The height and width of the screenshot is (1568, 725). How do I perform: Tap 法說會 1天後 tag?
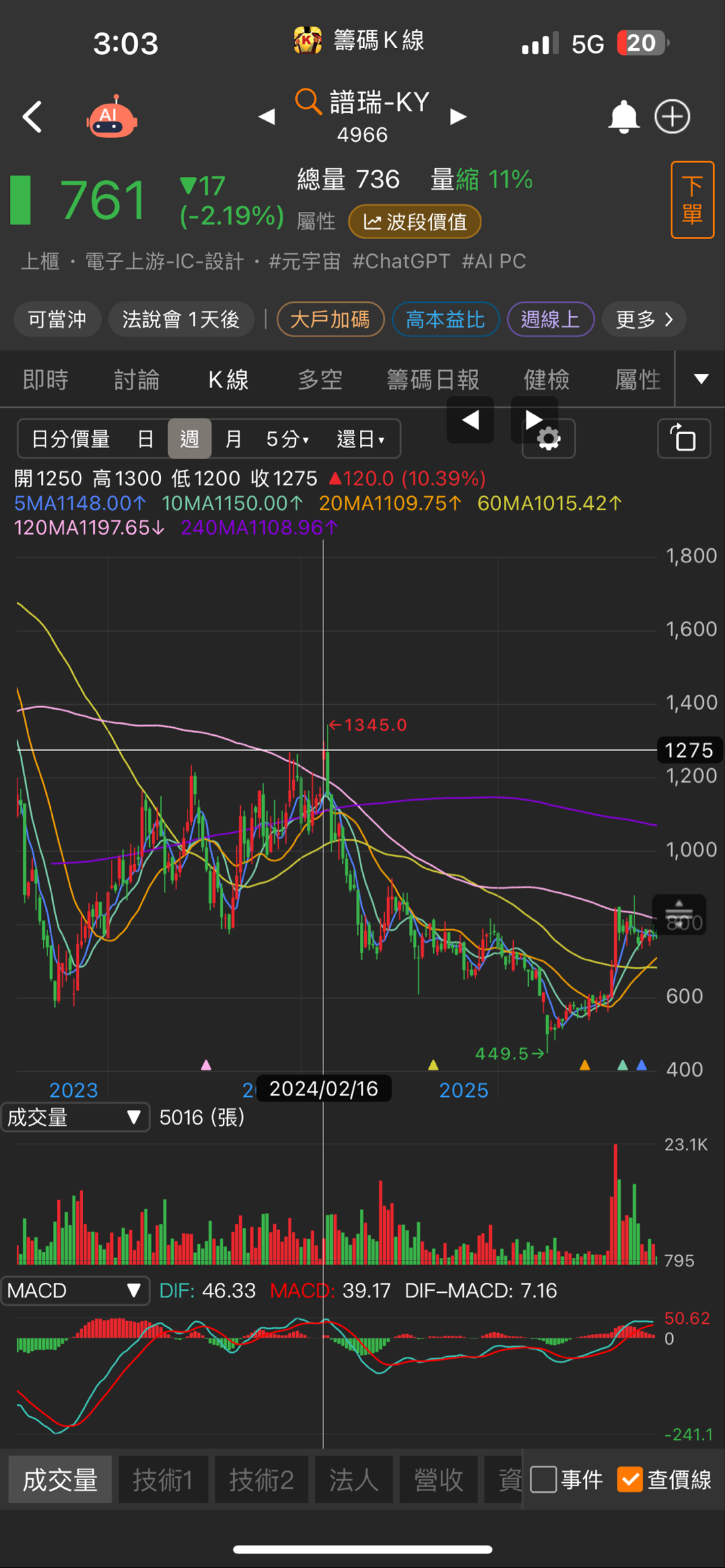[x=181, y=319]
